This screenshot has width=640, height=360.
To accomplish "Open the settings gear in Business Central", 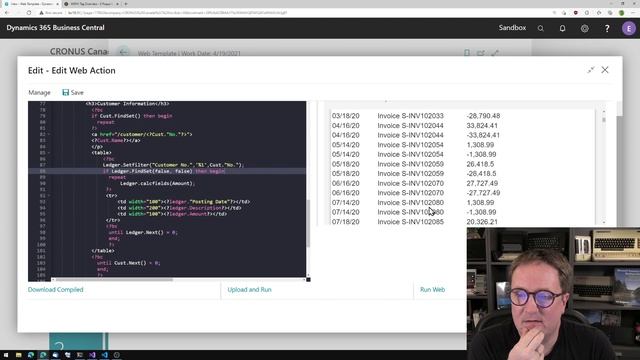I will pos(584,28).
